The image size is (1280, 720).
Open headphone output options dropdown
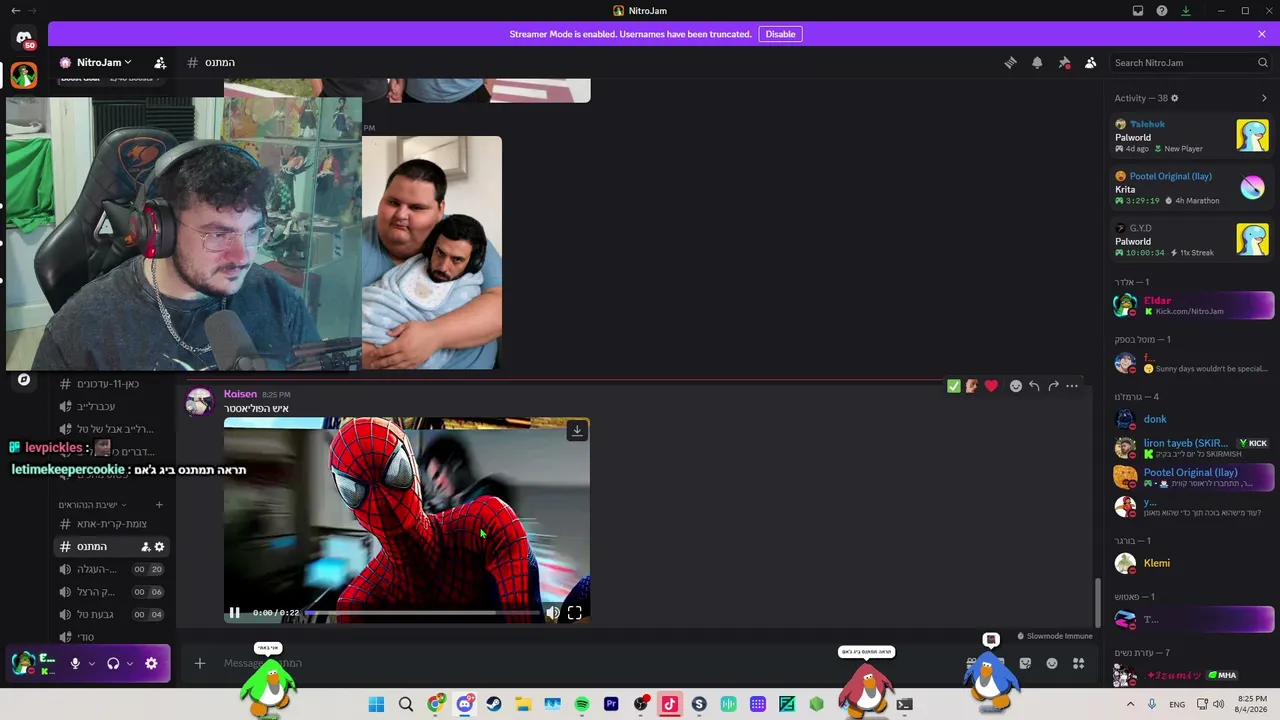pos(130,663)
